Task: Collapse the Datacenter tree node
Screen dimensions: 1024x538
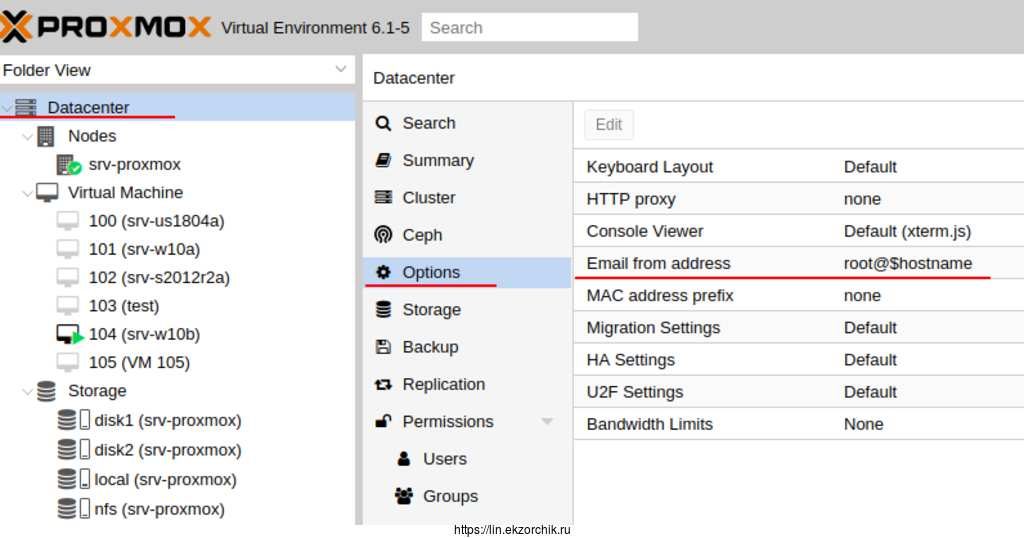Action: click(x=8, y=108)
